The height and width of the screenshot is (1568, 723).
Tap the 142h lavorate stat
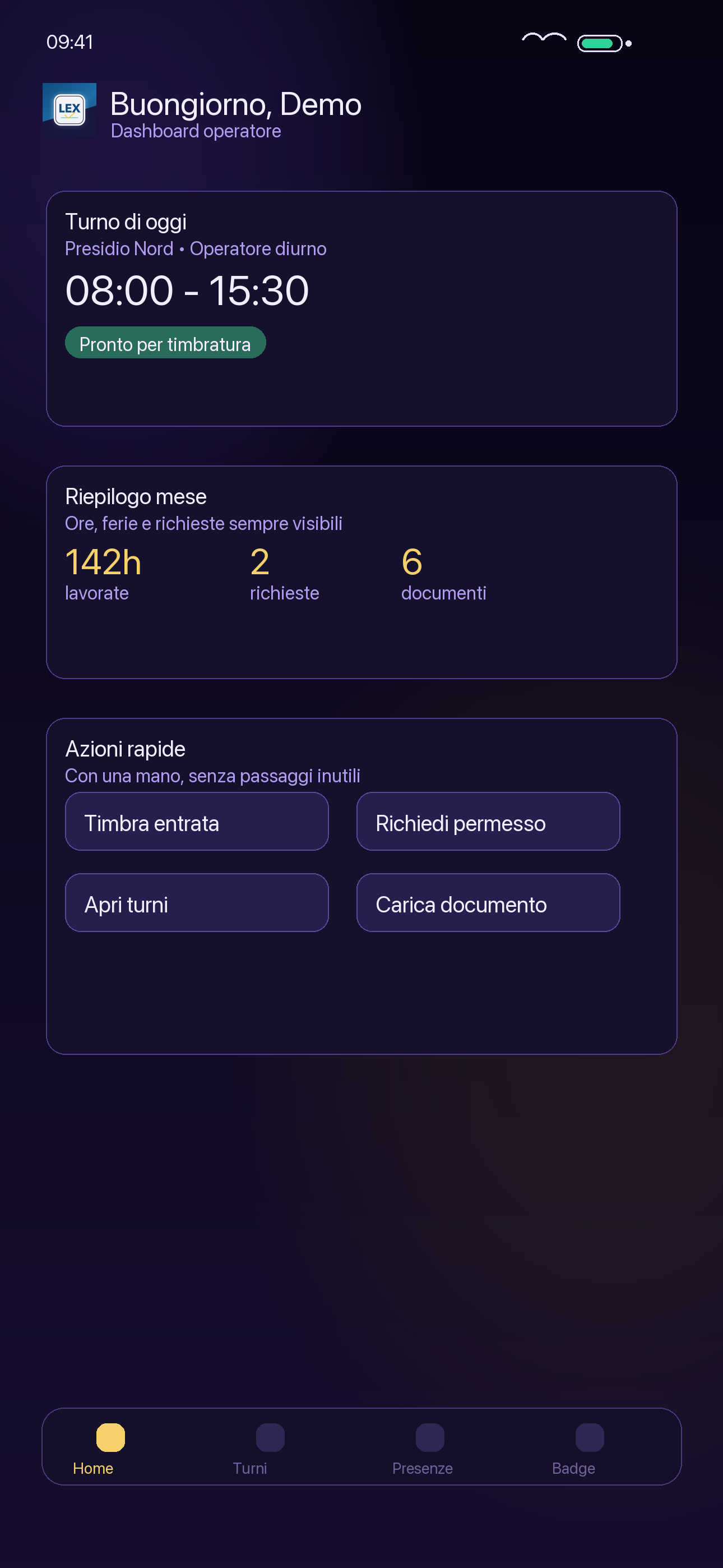[x=104, y=573]
